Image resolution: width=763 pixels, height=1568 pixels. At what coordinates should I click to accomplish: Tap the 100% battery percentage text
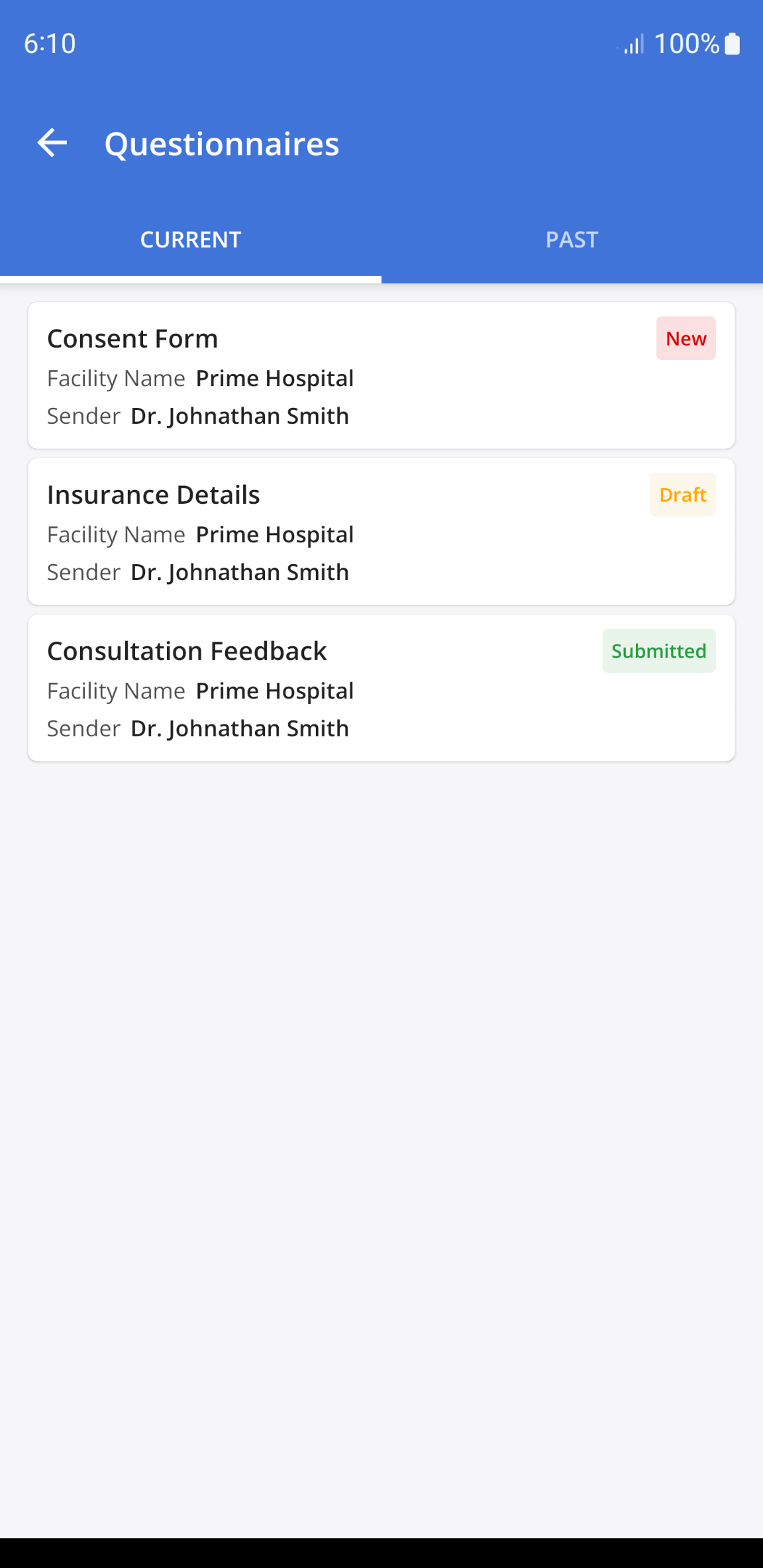(x=686, y=44)
